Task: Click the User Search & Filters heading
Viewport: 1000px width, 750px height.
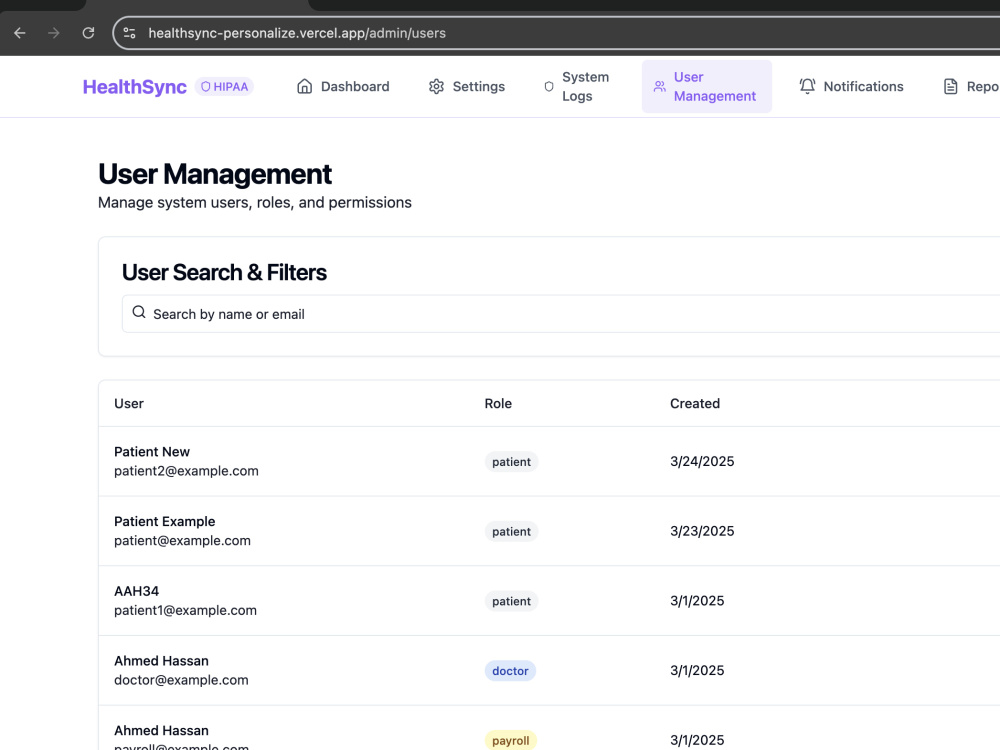Action: pos(224,272)
